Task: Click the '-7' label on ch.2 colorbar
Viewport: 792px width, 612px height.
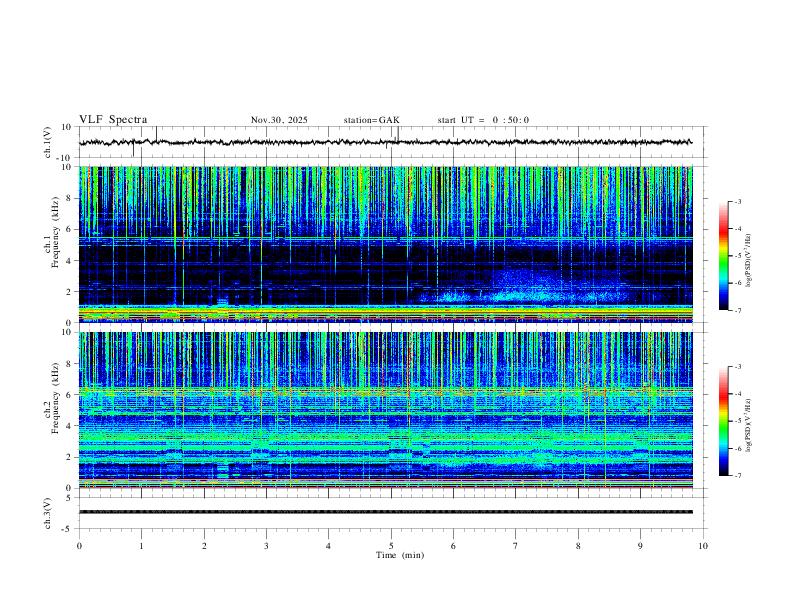Action: coord(737,476)
